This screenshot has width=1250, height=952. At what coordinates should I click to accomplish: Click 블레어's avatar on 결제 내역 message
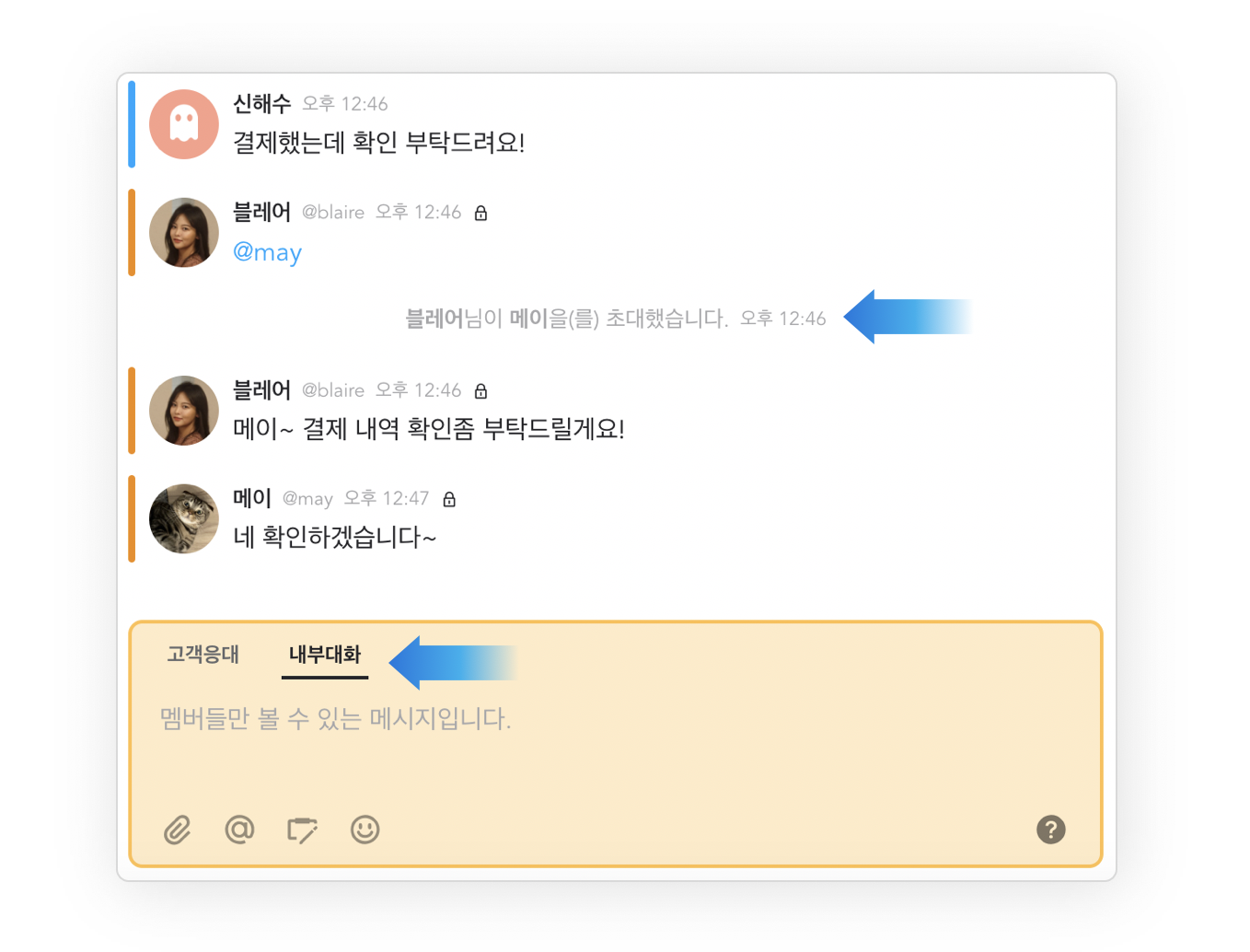184,411
